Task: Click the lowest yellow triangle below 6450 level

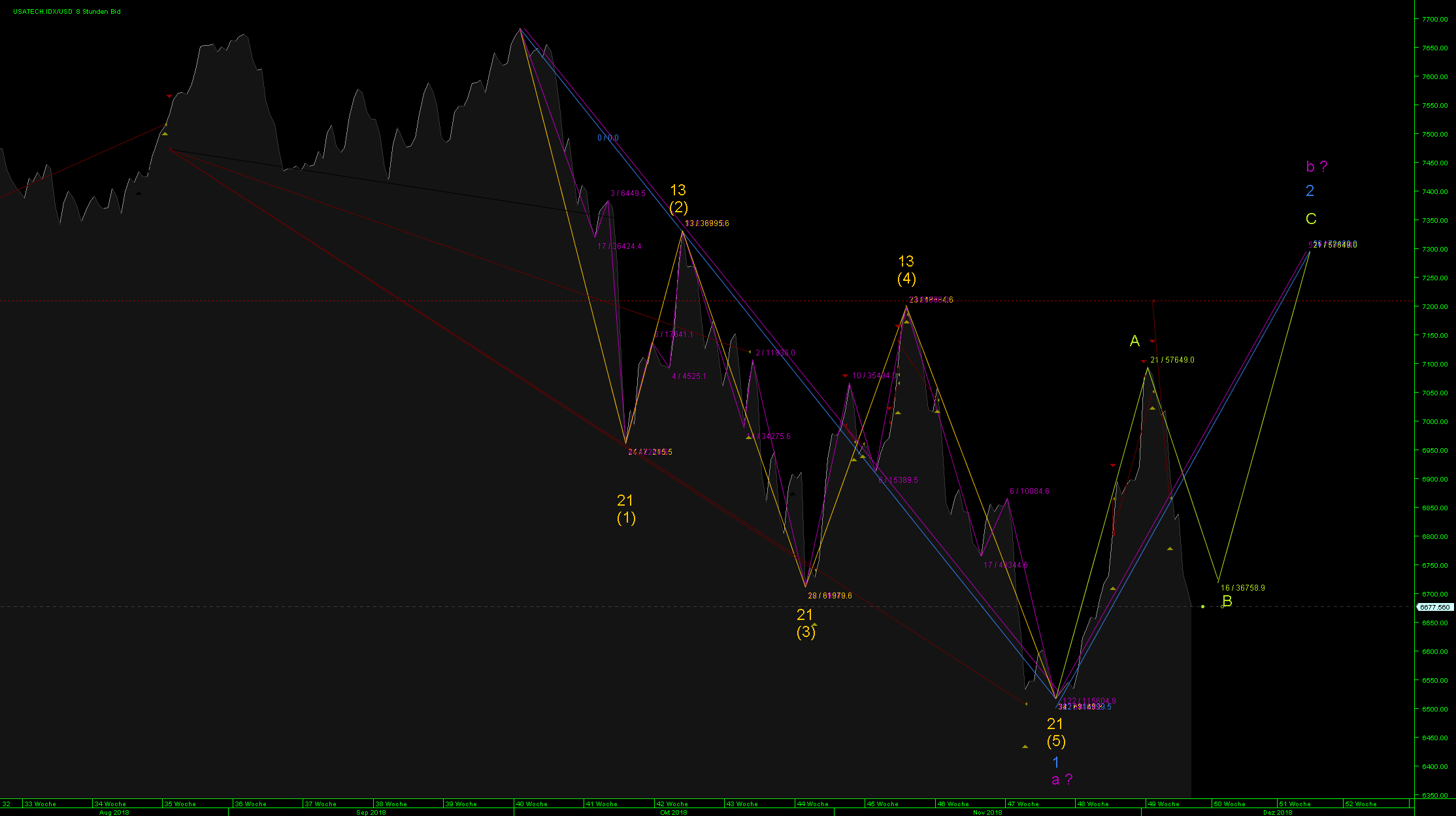Action: 1025,746
